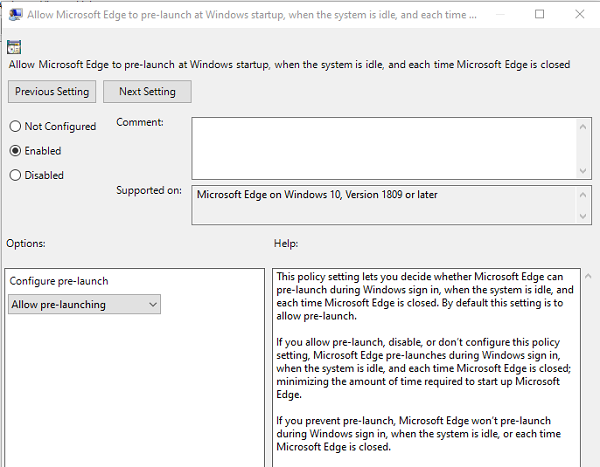Set the policy to Disabled

pyautogui.click(x=15, y=175)
